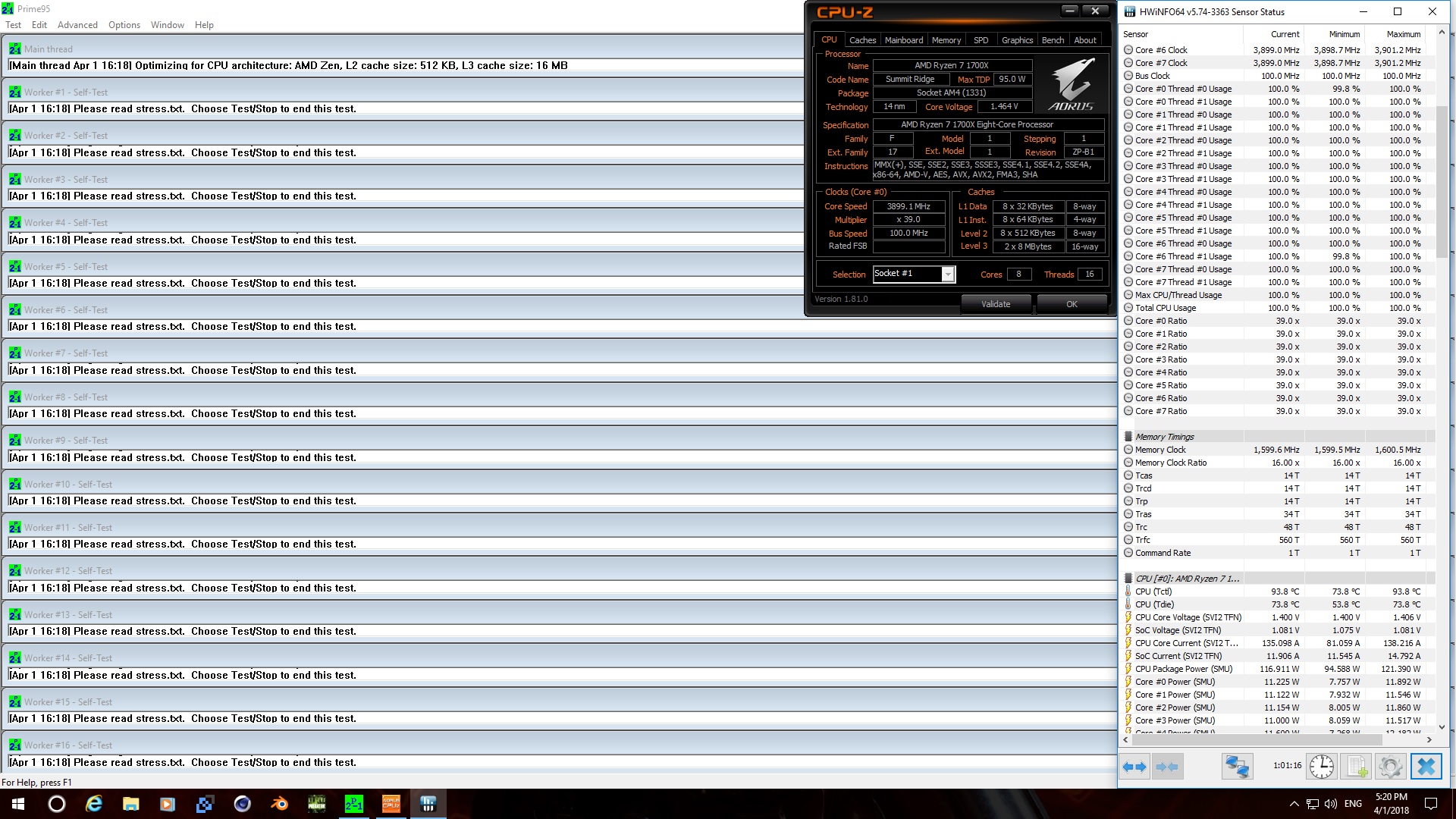The width and height of the screenshot is (1456, 819).
Task: Open File Explorer from taskbar
Action: point(130,804)
